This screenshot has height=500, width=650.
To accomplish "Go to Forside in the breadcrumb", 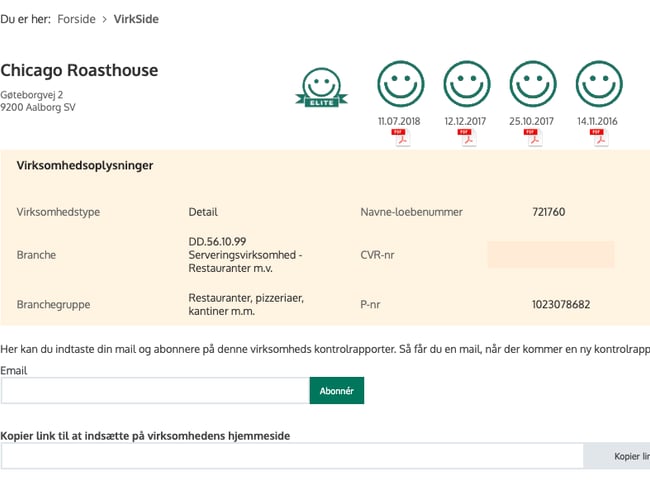I will coord(76,19).
